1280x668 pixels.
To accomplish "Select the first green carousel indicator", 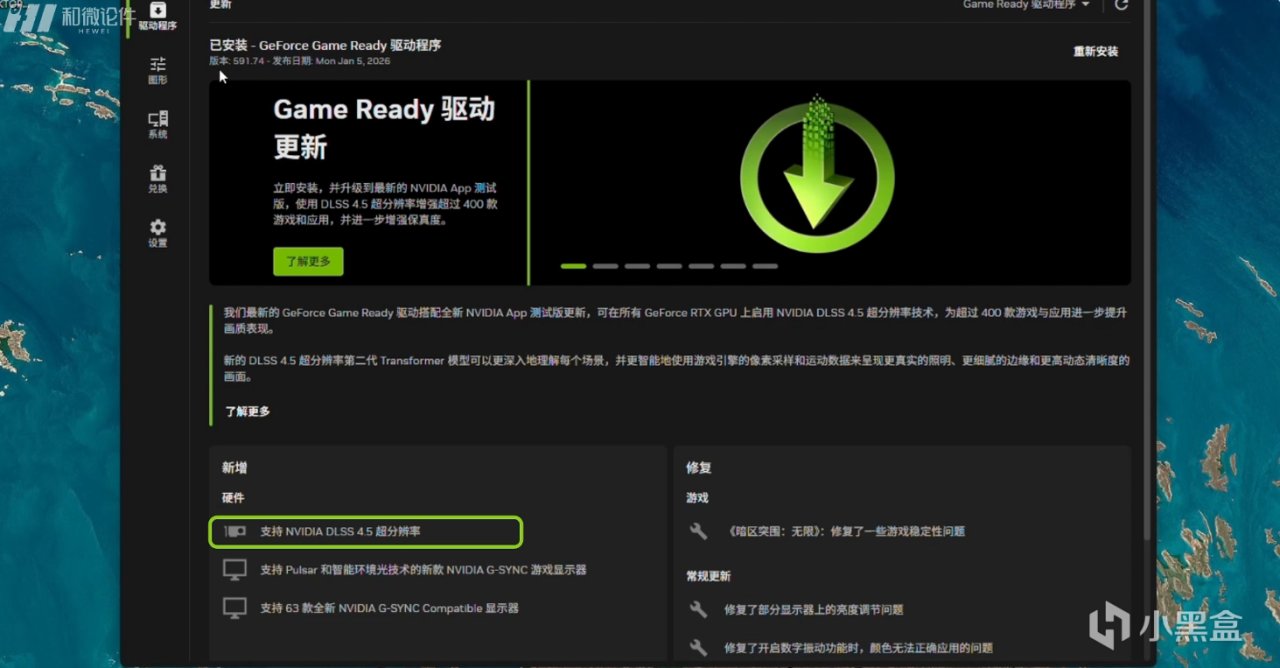I will [573, 266].
